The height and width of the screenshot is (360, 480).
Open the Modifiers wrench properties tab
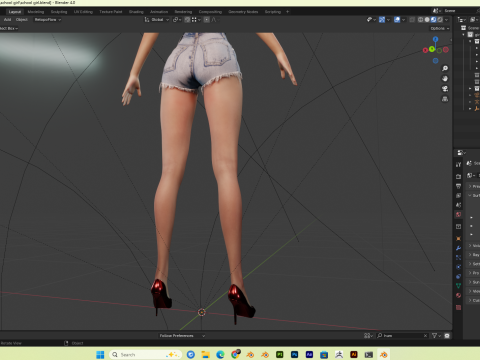coord(458,248)
